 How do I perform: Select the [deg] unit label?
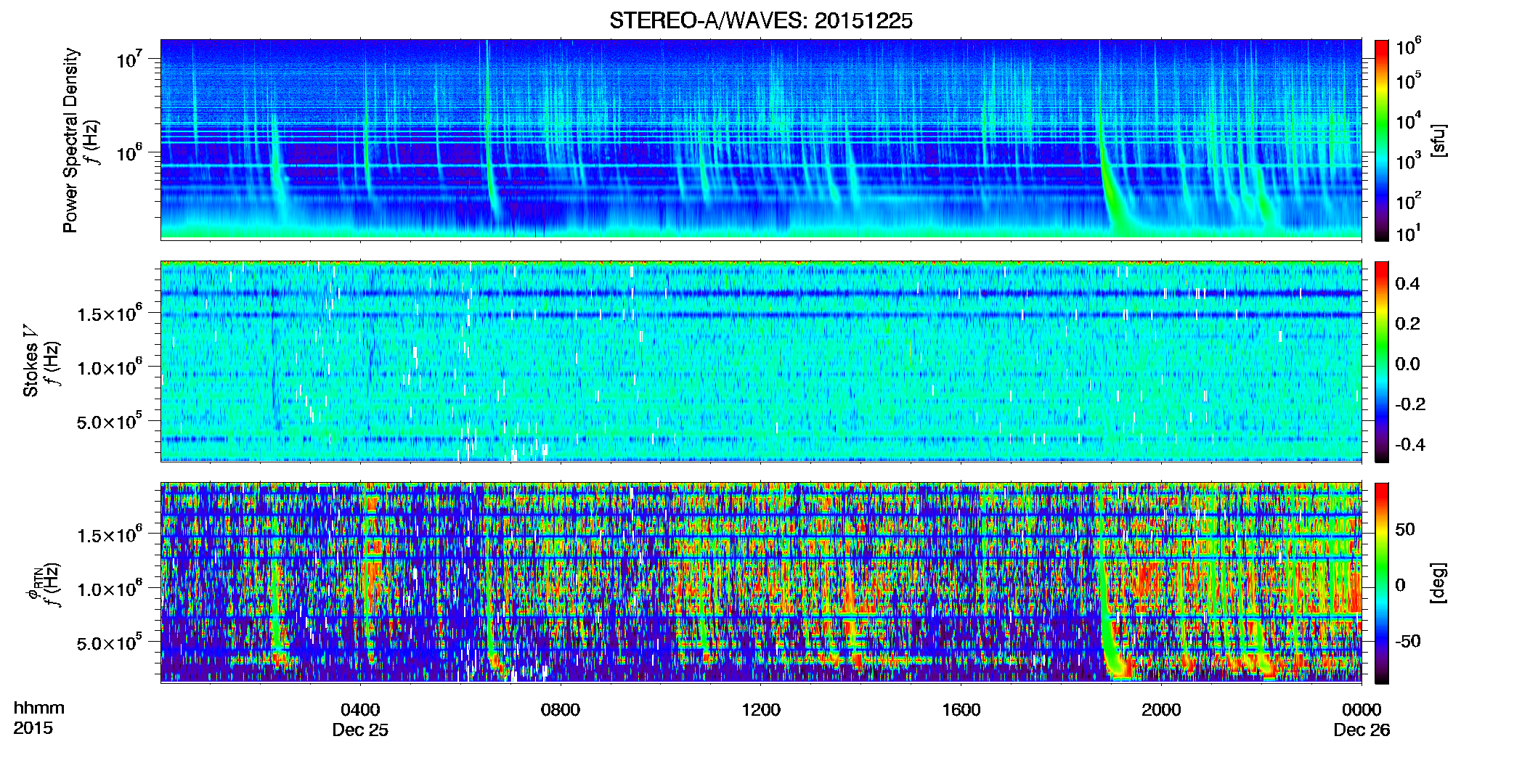[1439, 583]
